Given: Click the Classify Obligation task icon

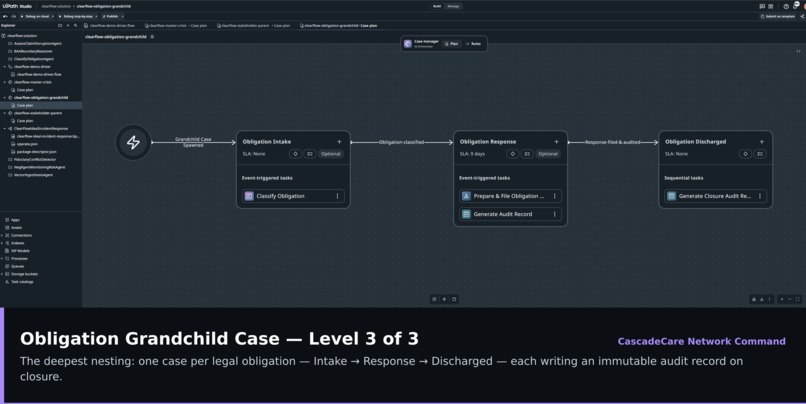Looking at the screenshot, I should (249, 196).
